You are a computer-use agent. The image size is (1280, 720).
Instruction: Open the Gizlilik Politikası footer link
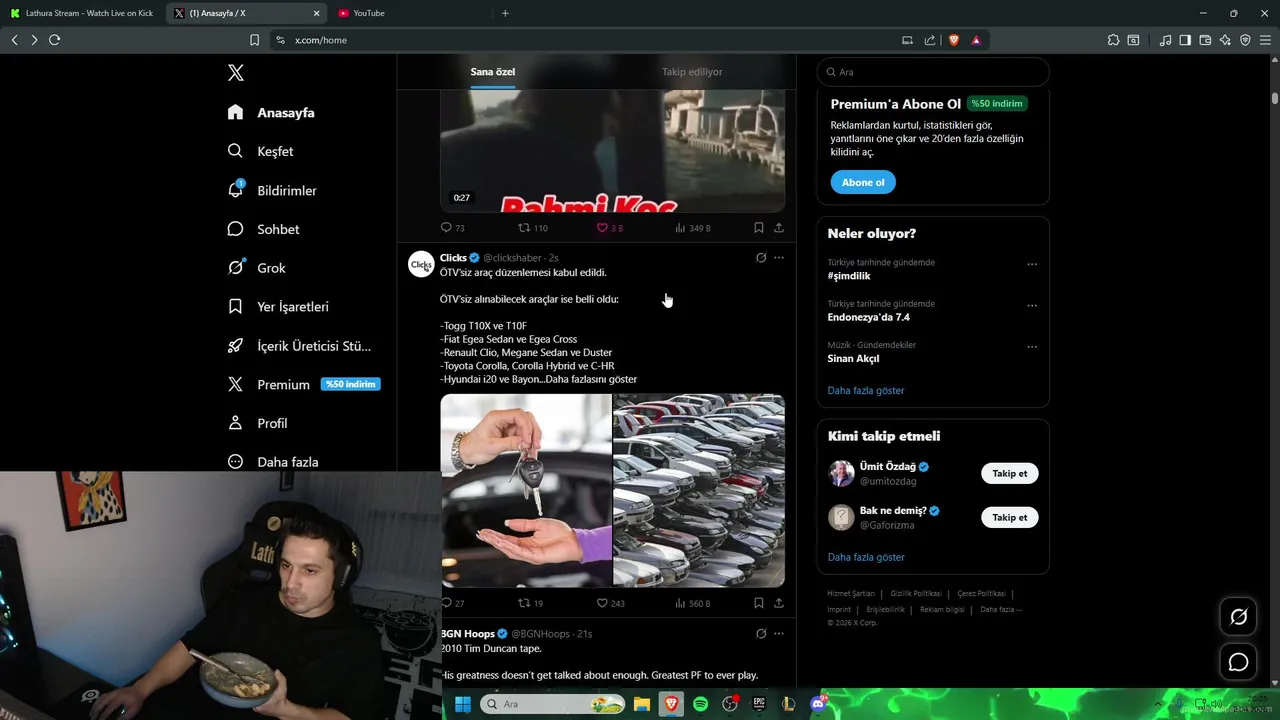coord(916,594)
